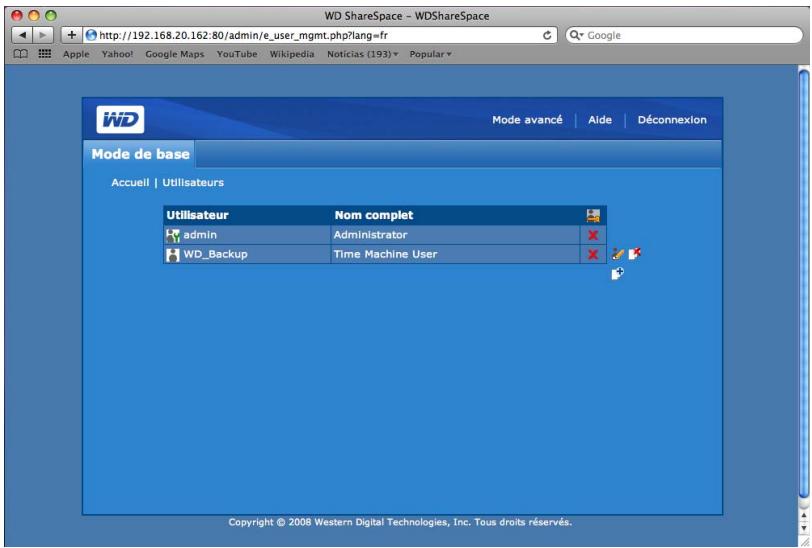The height and width of the screenshot is (548, 812).
Task: Open the search magnifier menu
Action: [576, 35]
